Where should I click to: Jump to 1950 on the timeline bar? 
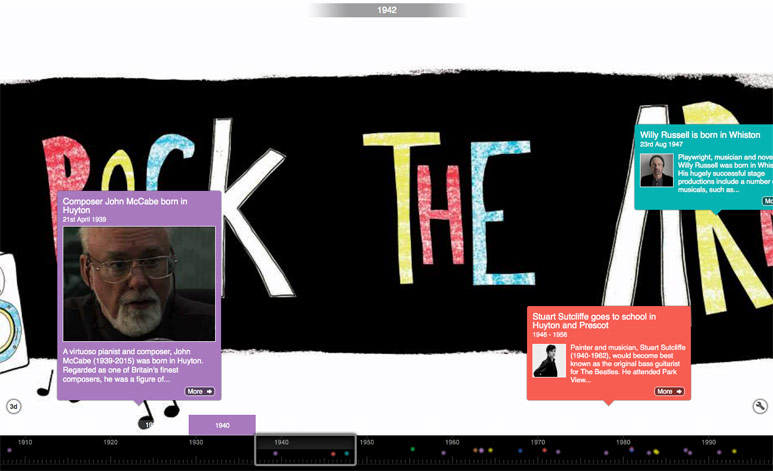point(366,442)
